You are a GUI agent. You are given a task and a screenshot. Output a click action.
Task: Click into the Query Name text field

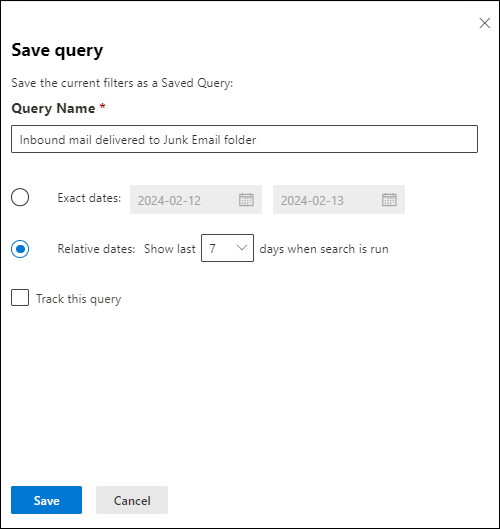tap(244, 139)
